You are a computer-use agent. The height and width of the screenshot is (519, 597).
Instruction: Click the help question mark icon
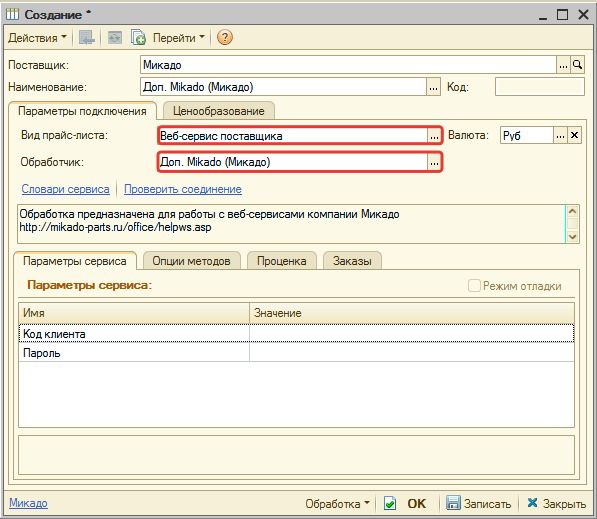pos(225,37)
